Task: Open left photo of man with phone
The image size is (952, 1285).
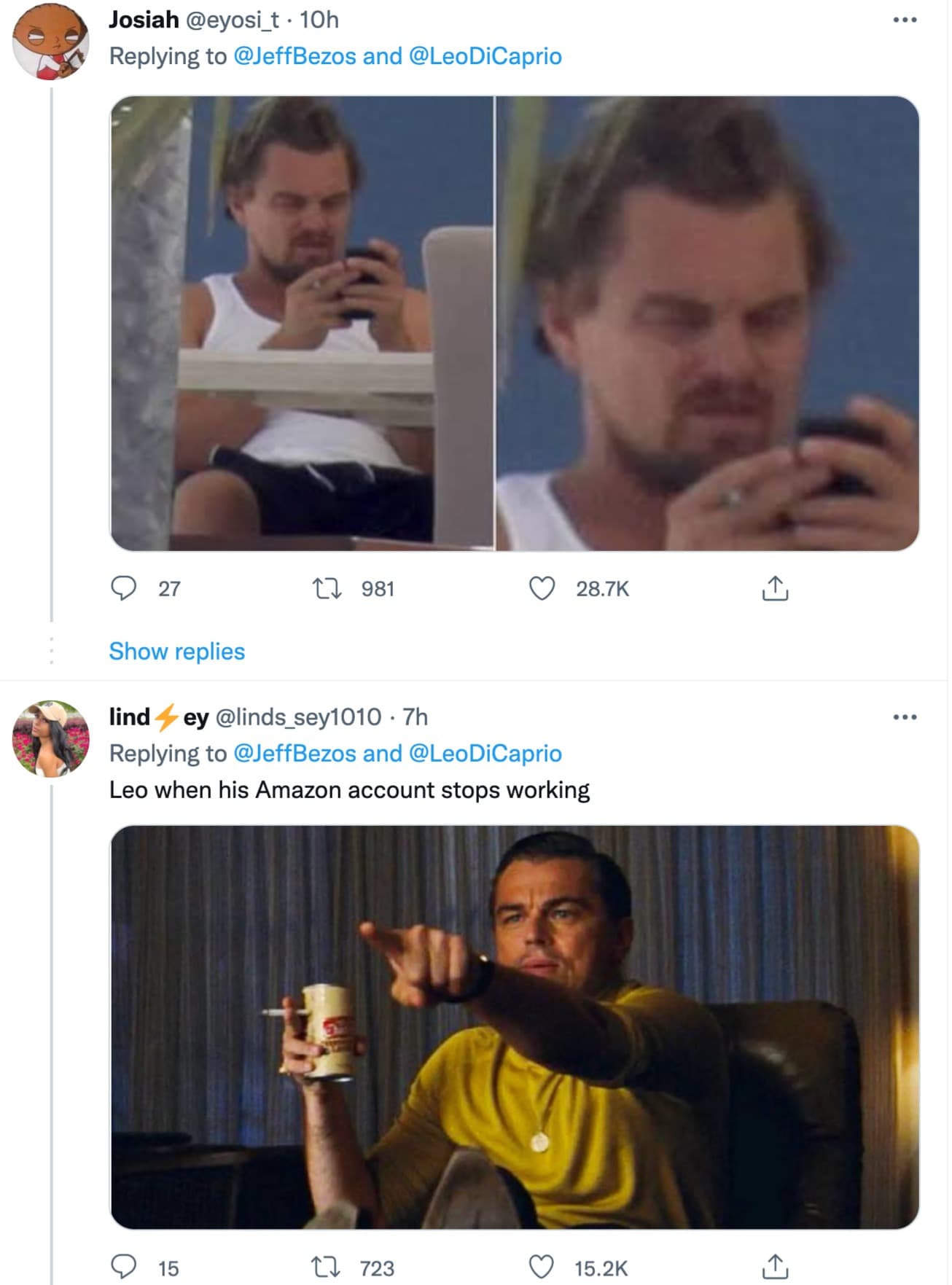Action: click(x=302, y=323)
